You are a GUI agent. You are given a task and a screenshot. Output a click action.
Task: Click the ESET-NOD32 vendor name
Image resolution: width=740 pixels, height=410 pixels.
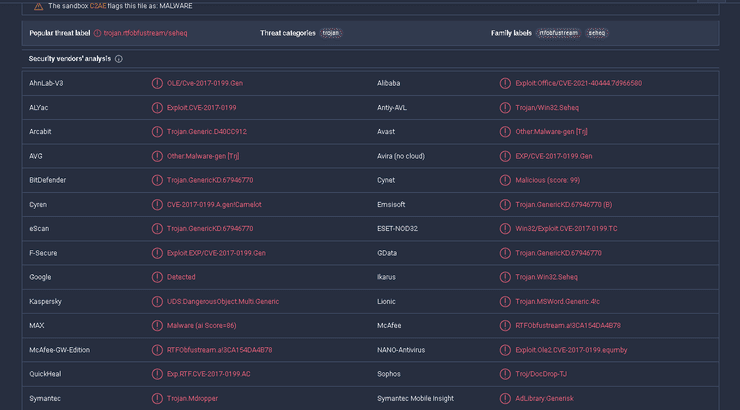[397, 229]
